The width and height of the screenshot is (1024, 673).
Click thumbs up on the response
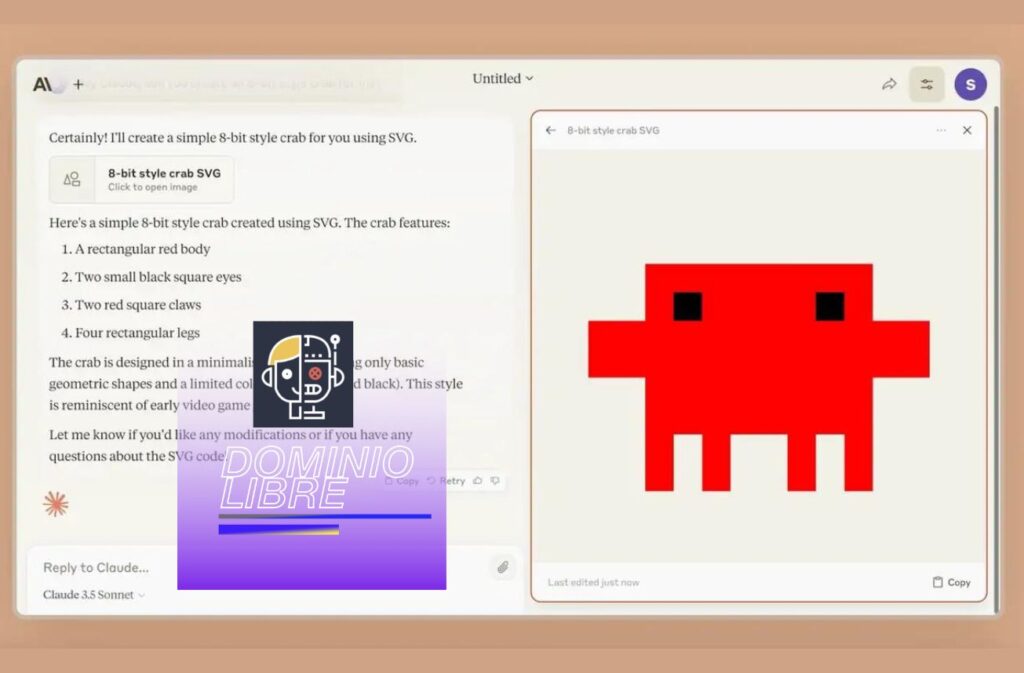click(x=478, y=481)
